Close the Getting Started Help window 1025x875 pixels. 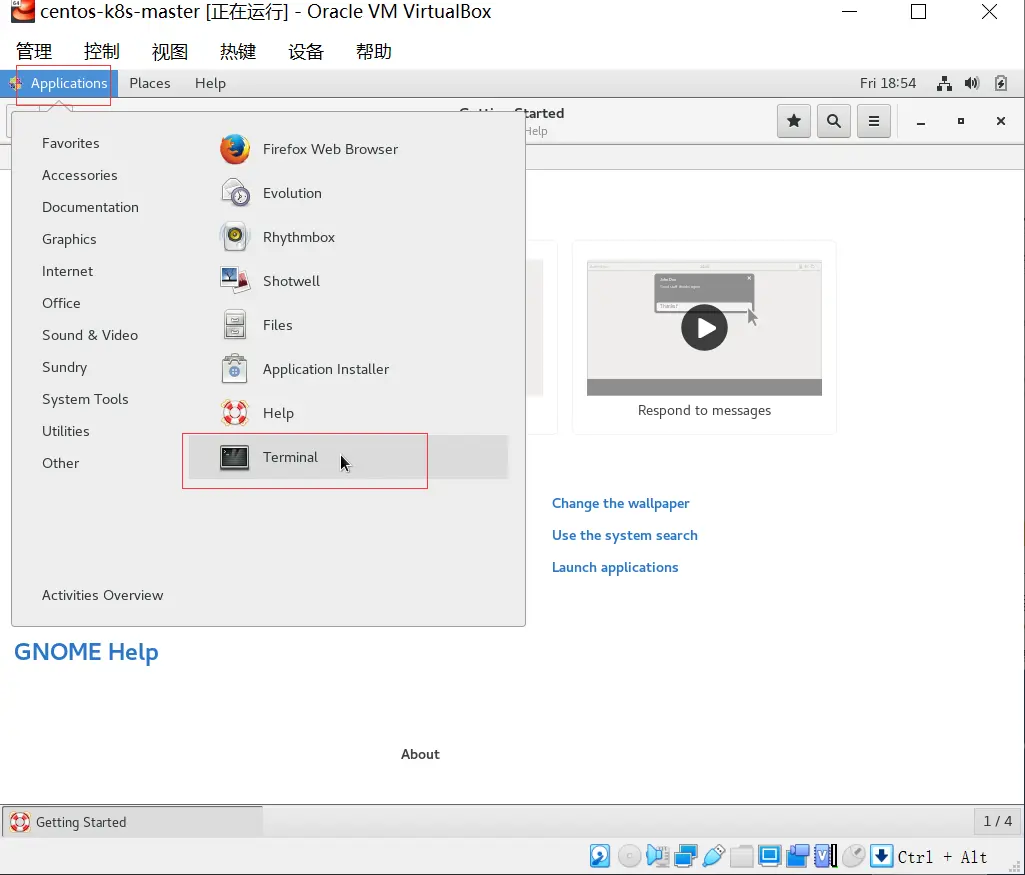pyautogui.click(x=1000, y=121)
